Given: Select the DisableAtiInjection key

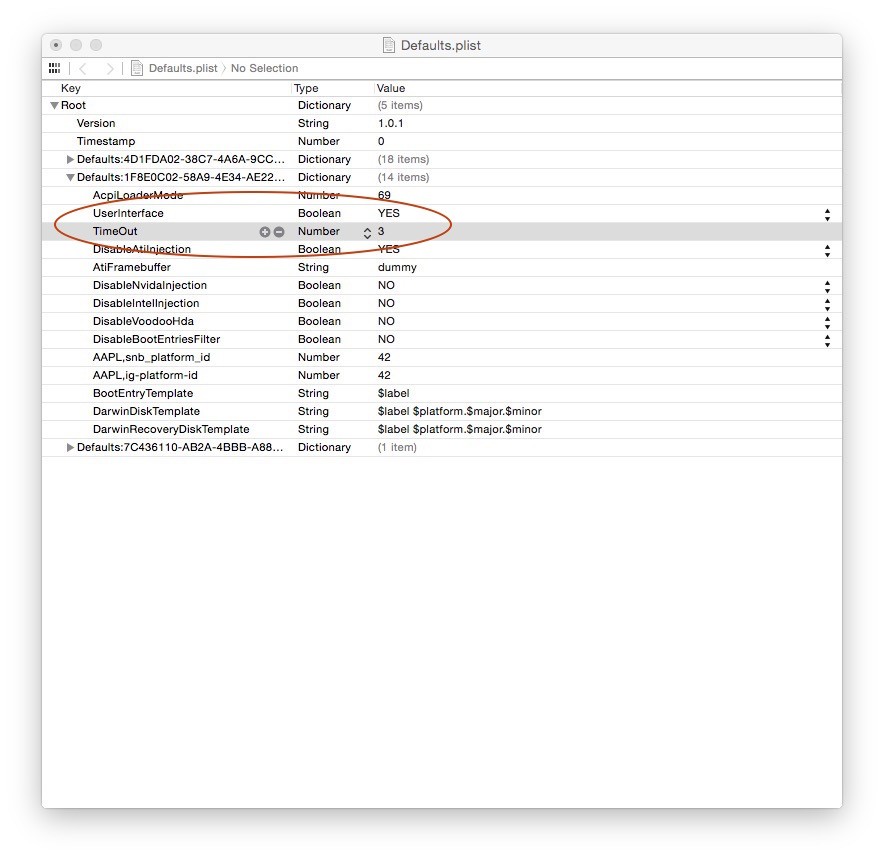Looking at the screenshot, I should tap(142, 250).
